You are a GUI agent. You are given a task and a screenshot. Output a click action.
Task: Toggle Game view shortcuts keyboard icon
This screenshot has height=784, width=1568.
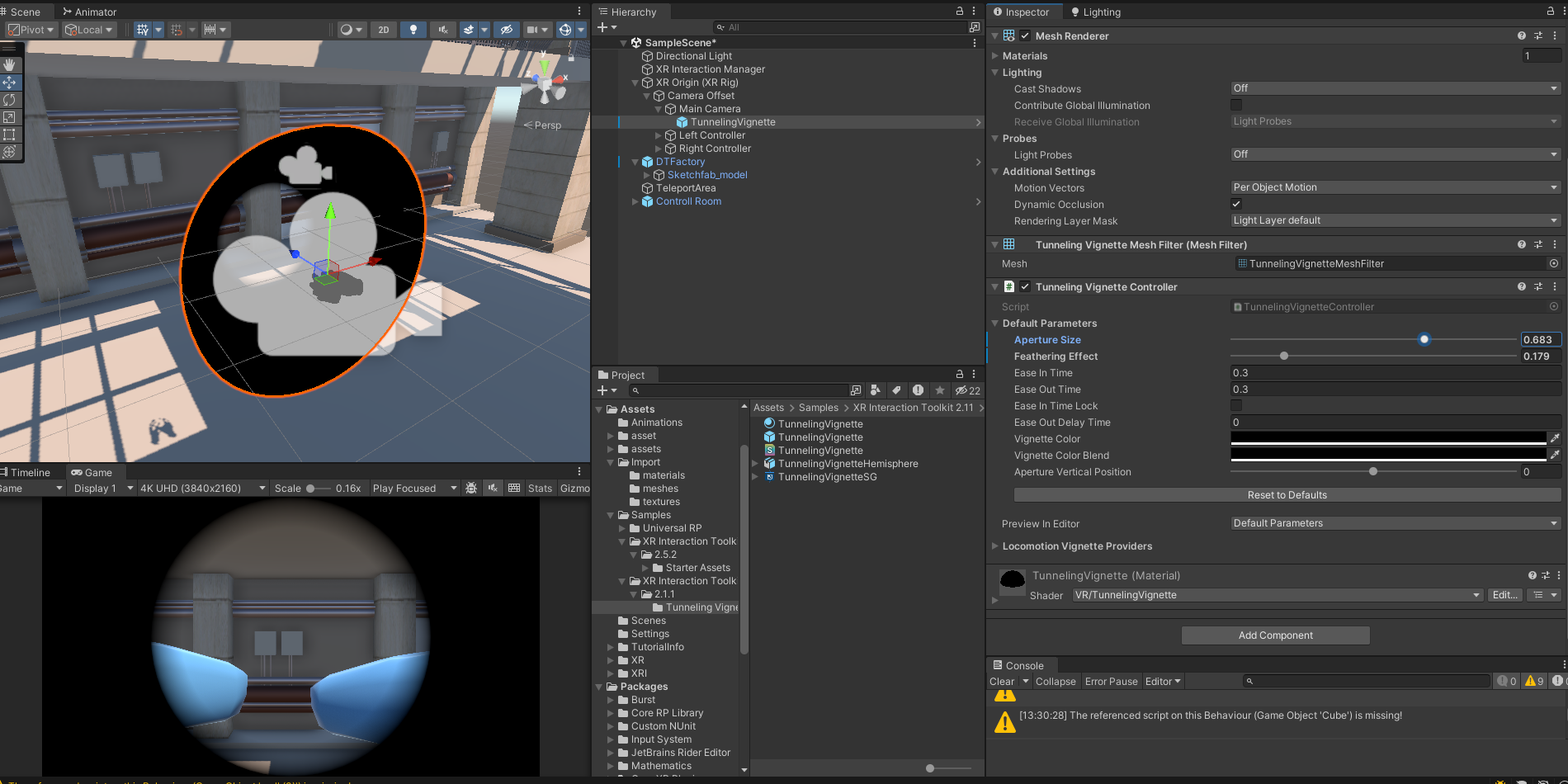click(514, 488)
